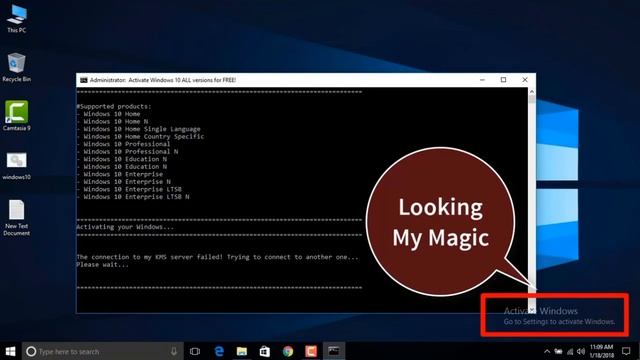Open File Explorer from the taskbar

pos(242,351)
